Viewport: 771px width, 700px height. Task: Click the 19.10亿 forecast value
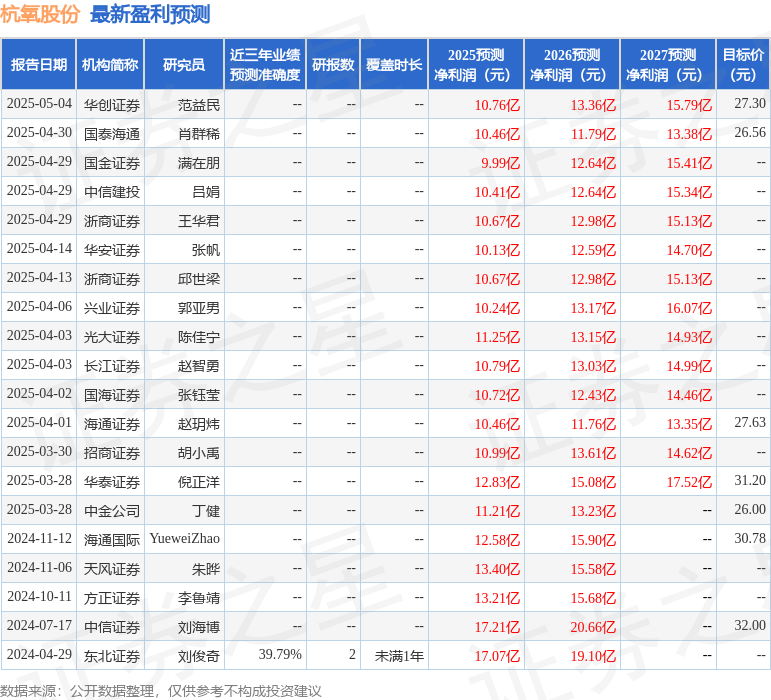[593, 656]
